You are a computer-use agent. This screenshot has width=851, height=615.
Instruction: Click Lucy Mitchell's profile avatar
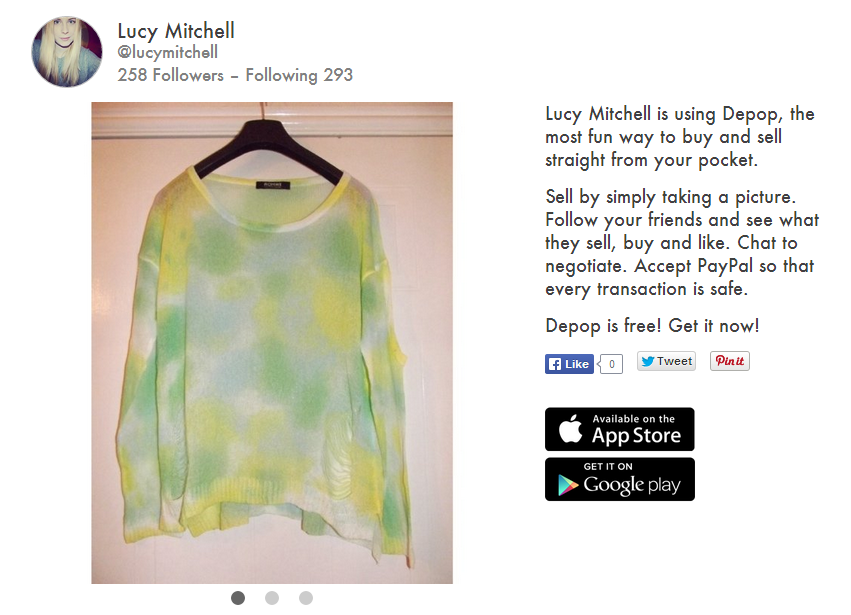coord(67,52)
